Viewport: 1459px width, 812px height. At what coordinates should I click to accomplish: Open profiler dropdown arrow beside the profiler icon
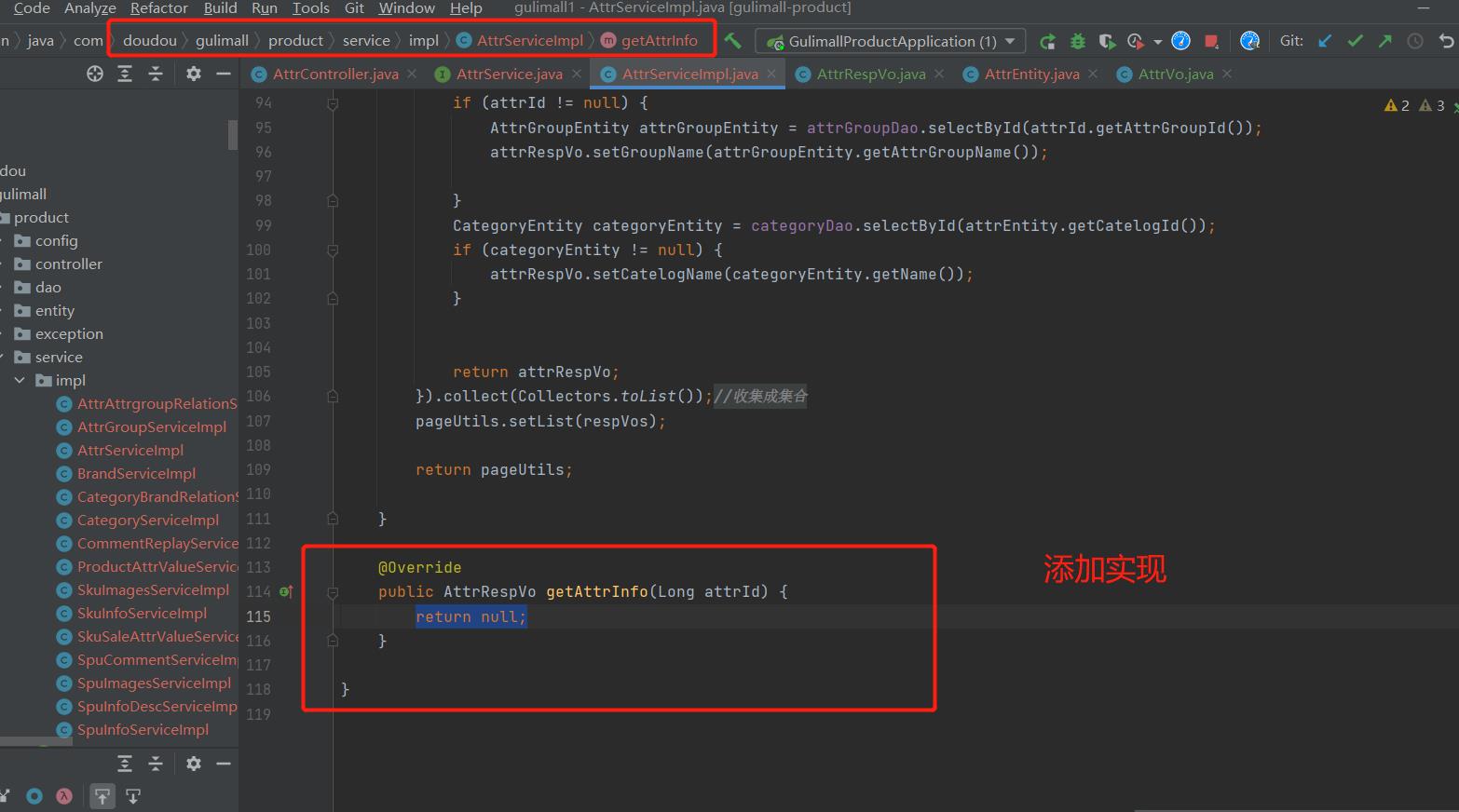1157,42
